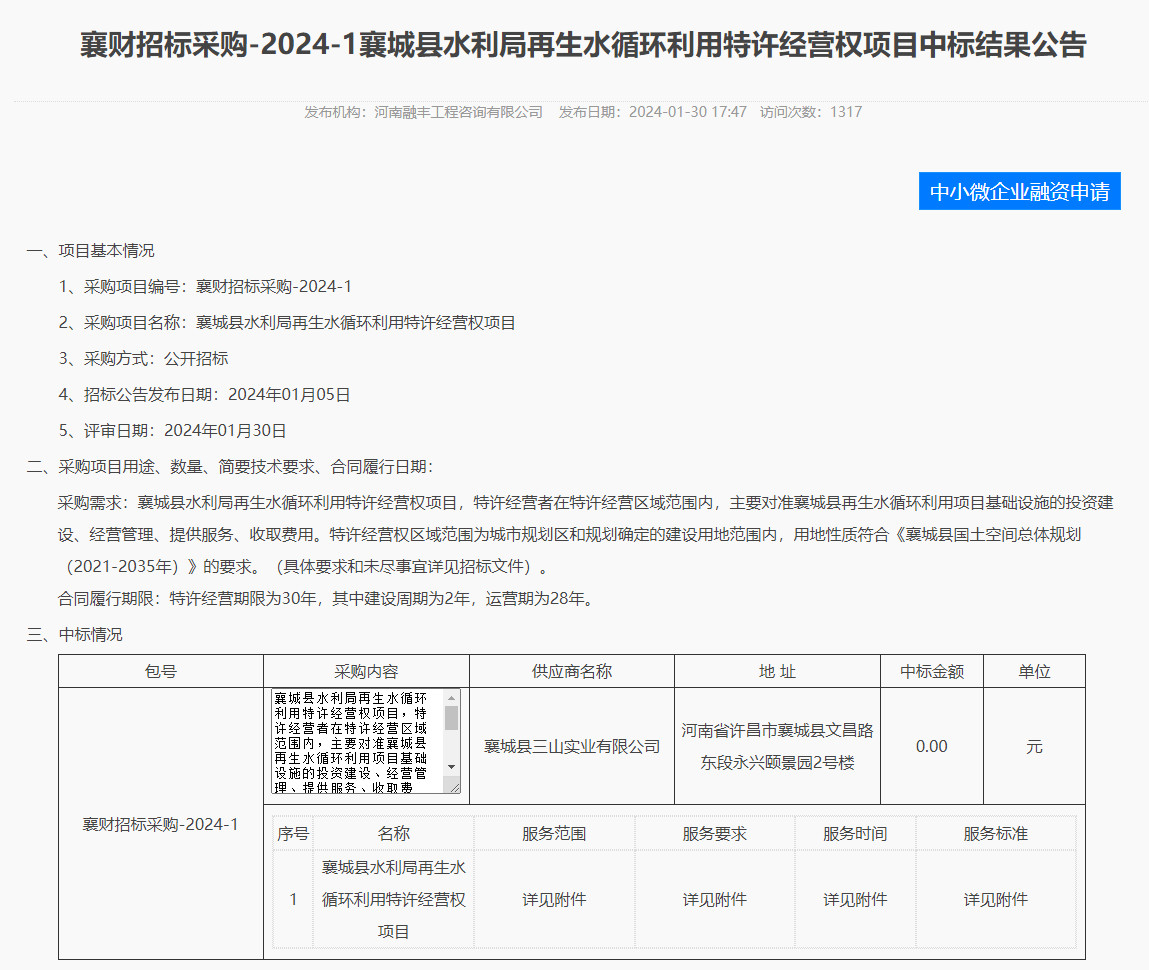Click the 服务范围 sub-table header
This screenshot has width=1149, height=970.
(554, 834)
